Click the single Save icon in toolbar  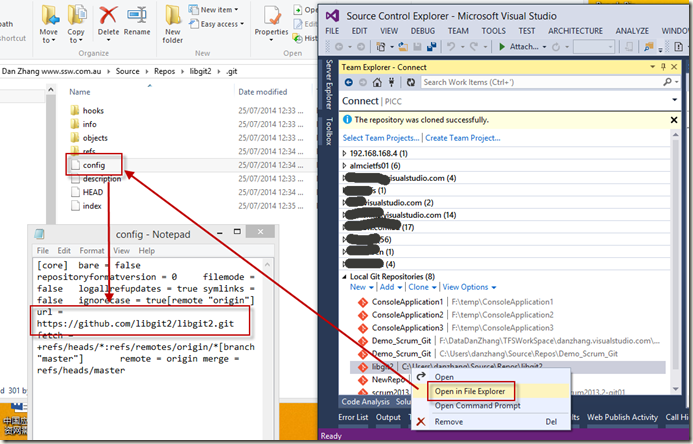pos(417,46)
